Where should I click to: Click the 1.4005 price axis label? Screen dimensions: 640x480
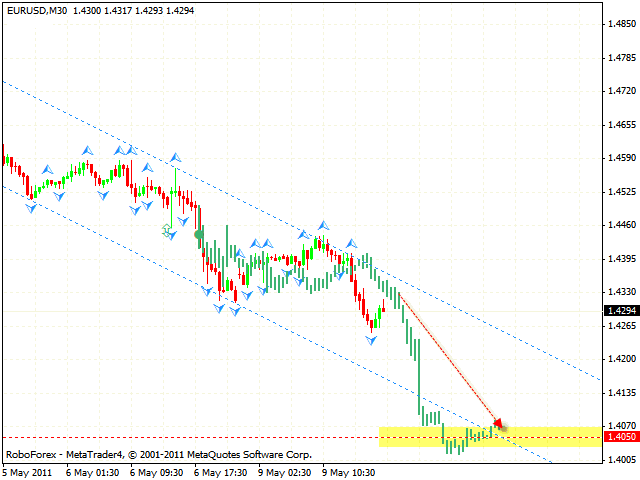619,460
